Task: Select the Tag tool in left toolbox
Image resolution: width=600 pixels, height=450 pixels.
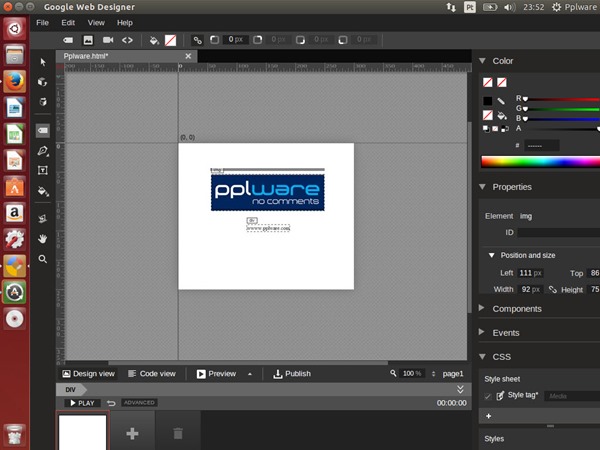Action: pyautogui.click(x=43, y=130)
